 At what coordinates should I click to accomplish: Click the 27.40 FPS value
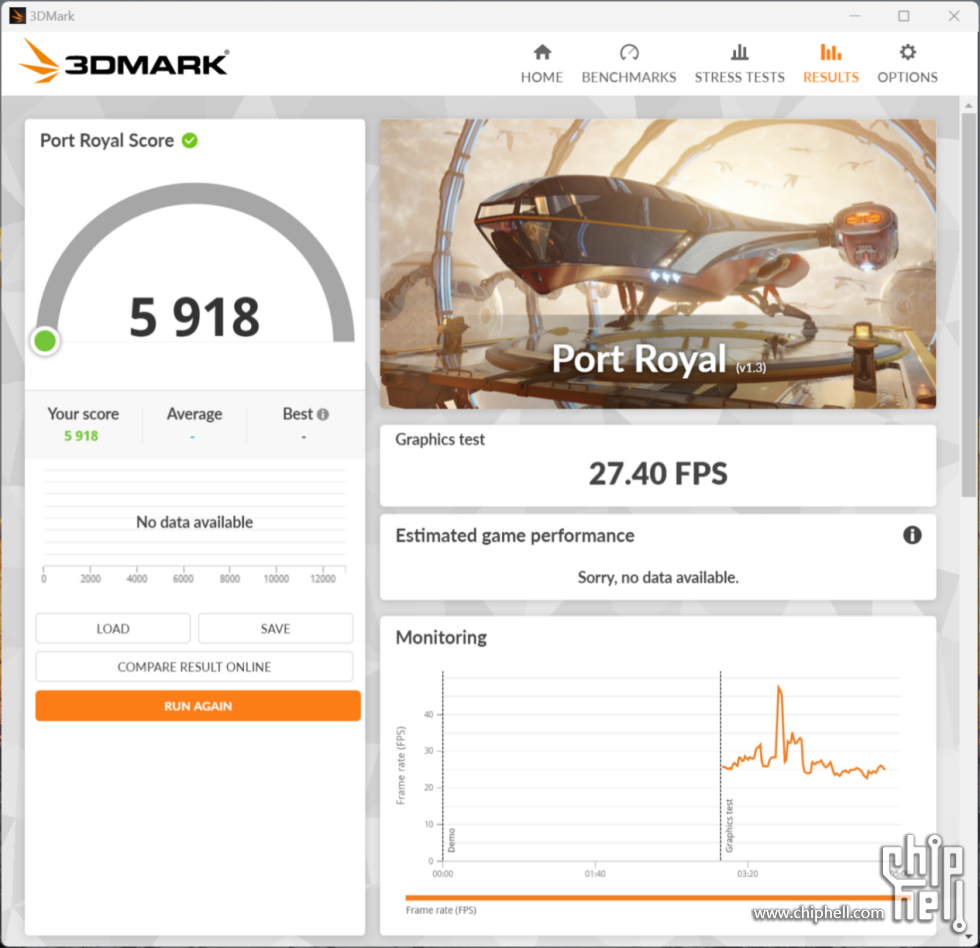(658, 474)
